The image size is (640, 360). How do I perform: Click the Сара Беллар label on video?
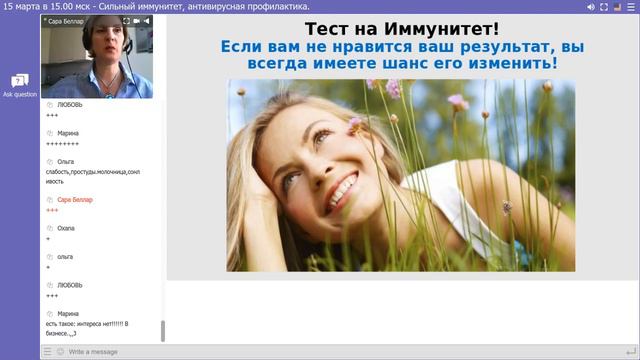pos(66,21)
